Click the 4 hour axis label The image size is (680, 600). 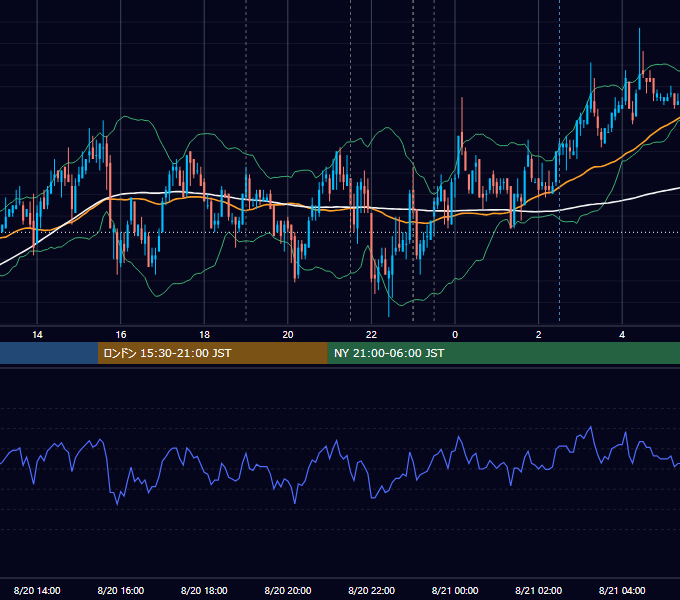tap(622, 335)
